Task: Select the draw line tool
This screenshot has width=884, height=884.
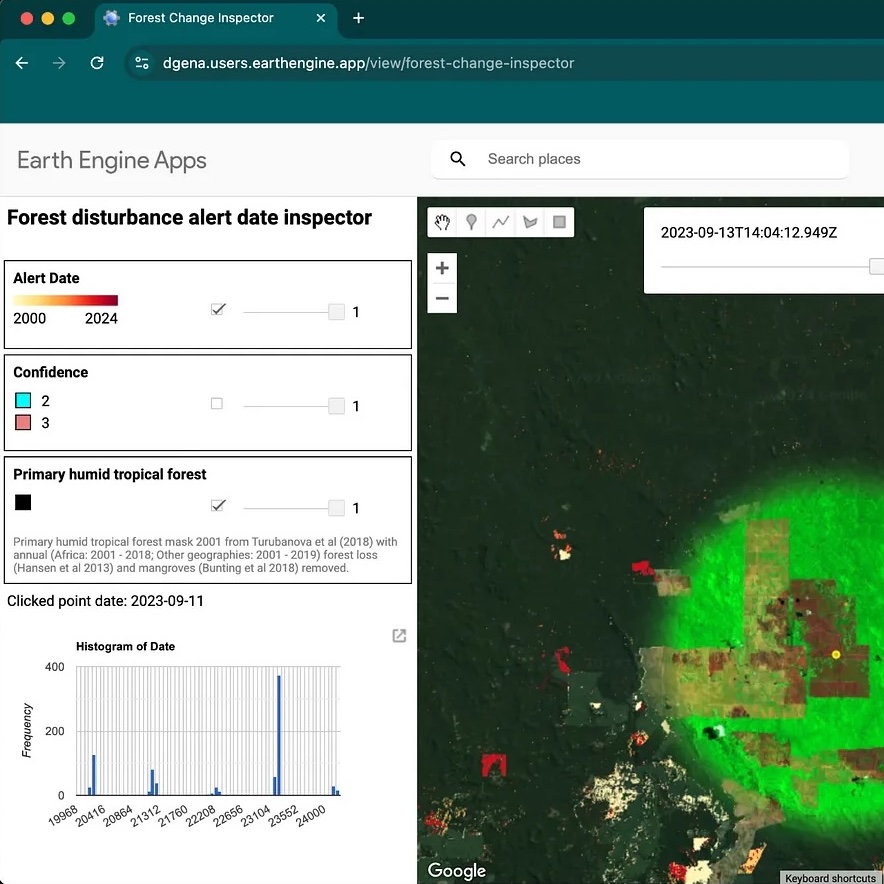Action: tap(501, 222)
